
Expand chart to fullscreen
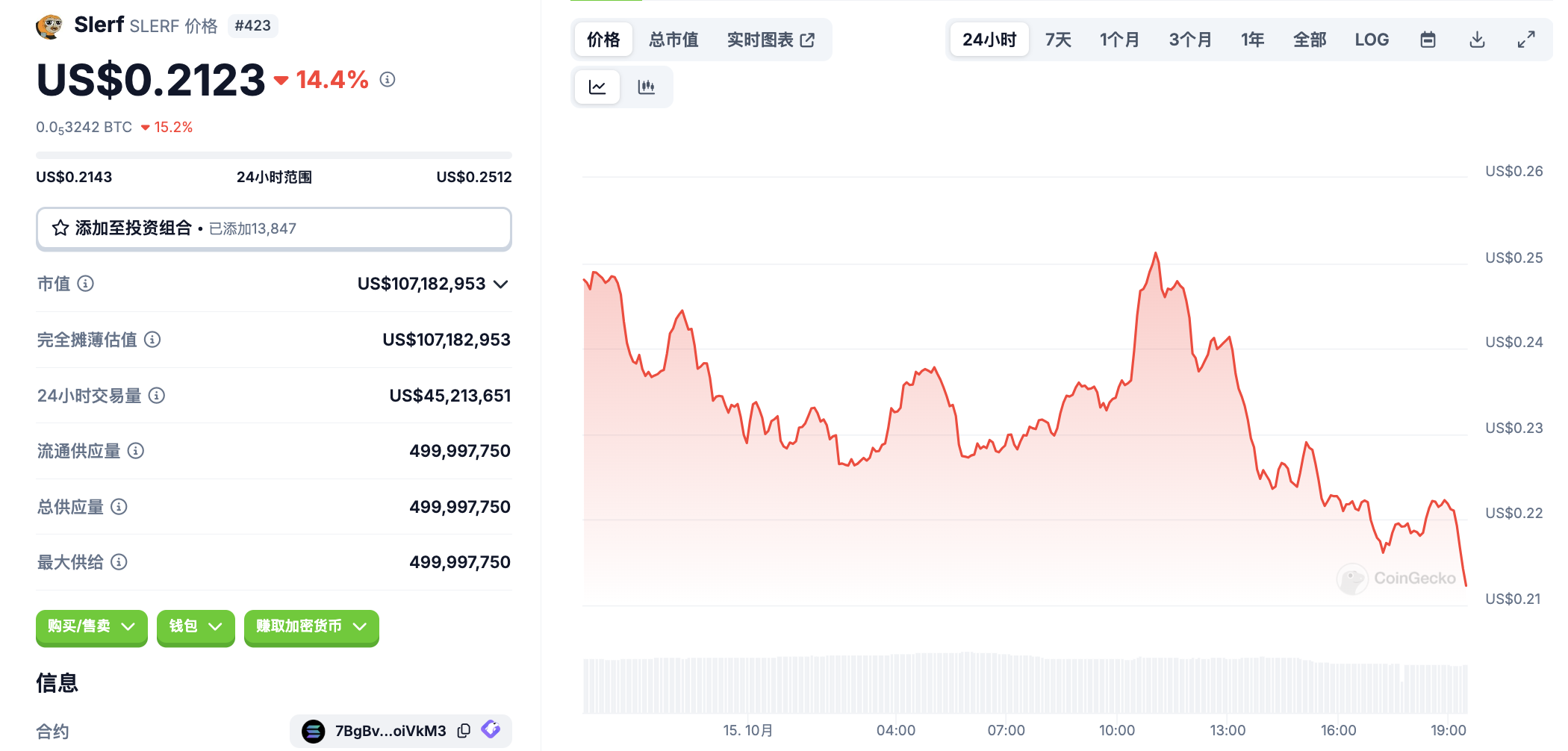(1526, 40)
